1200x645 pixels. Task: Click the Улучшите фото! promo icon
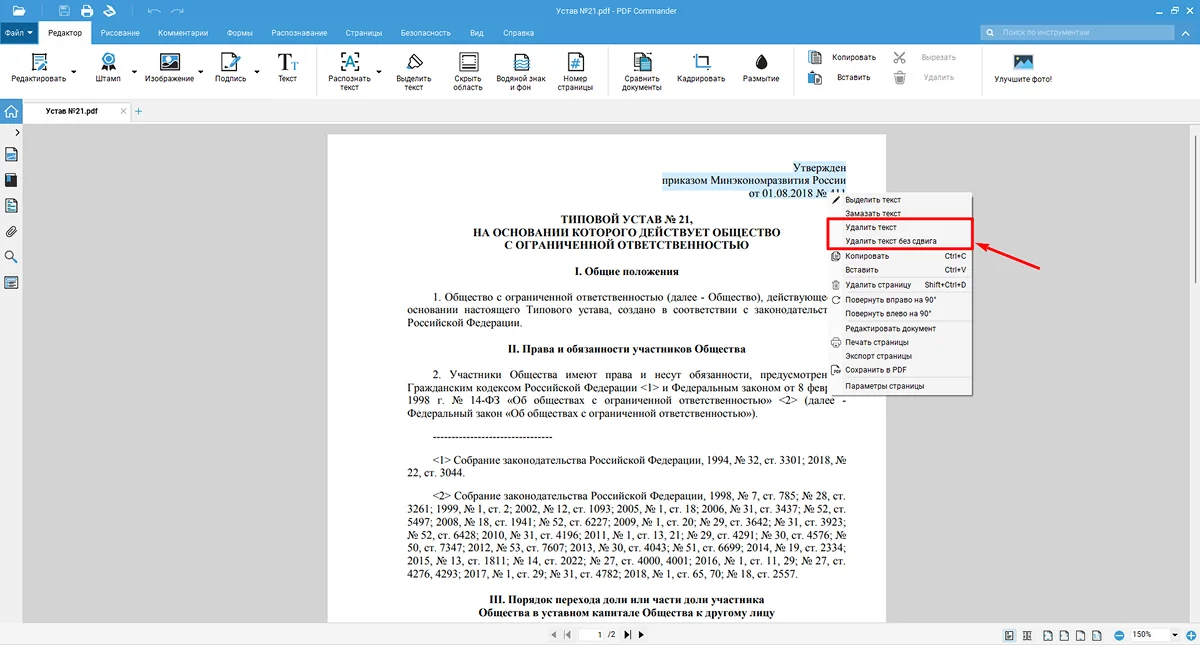(1022, 68)
